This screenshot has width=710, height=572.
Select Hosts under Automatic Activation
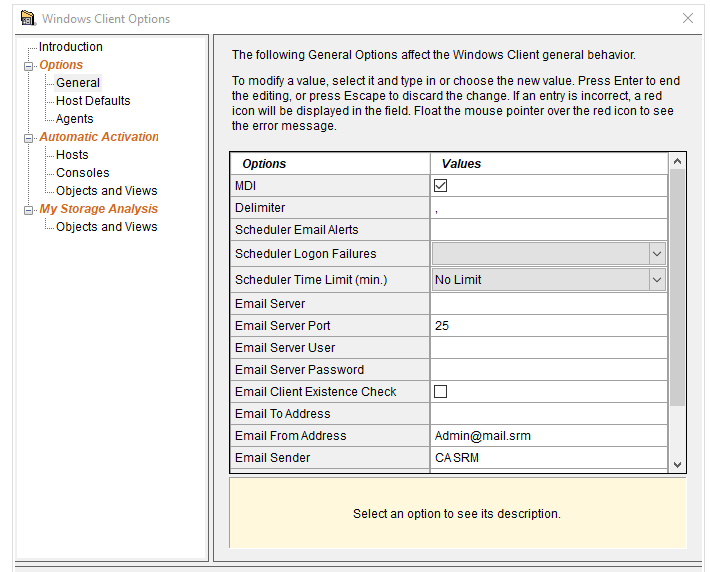[x=72, y=155]
